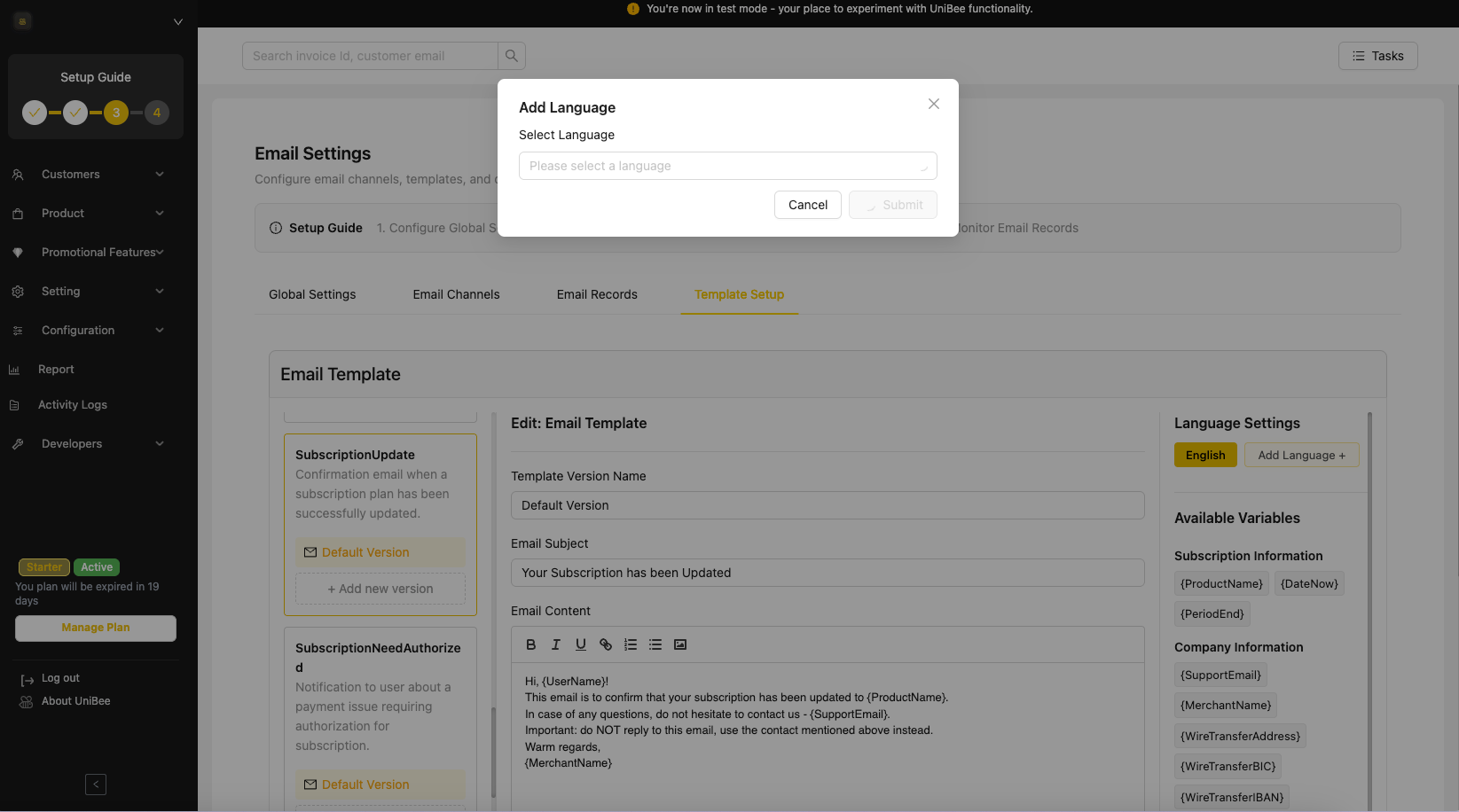Open the Global Settings tab
1459x812 pixels.
tap(311, 294)
